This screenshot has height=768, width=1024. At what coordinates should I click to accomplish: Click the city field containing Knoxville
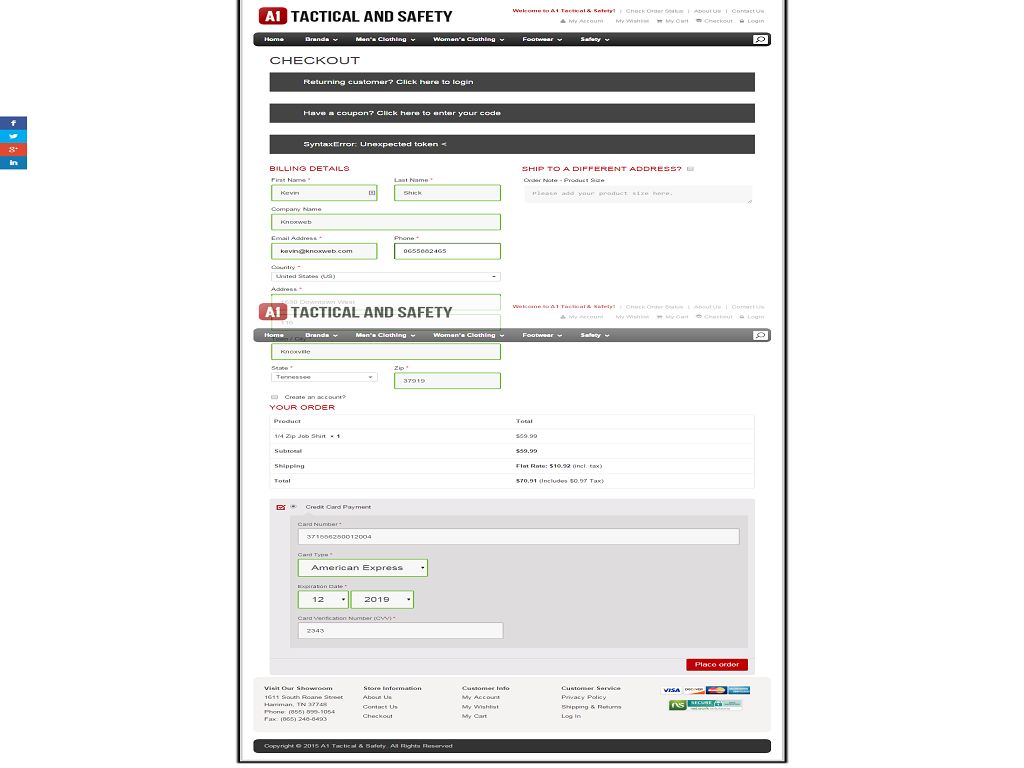(x=386, y=351)
